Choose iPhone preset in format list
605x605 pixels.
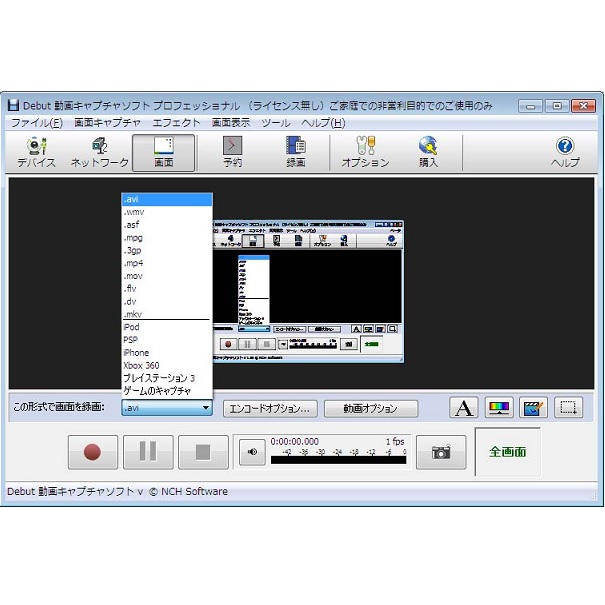click(x=167, y=353)
